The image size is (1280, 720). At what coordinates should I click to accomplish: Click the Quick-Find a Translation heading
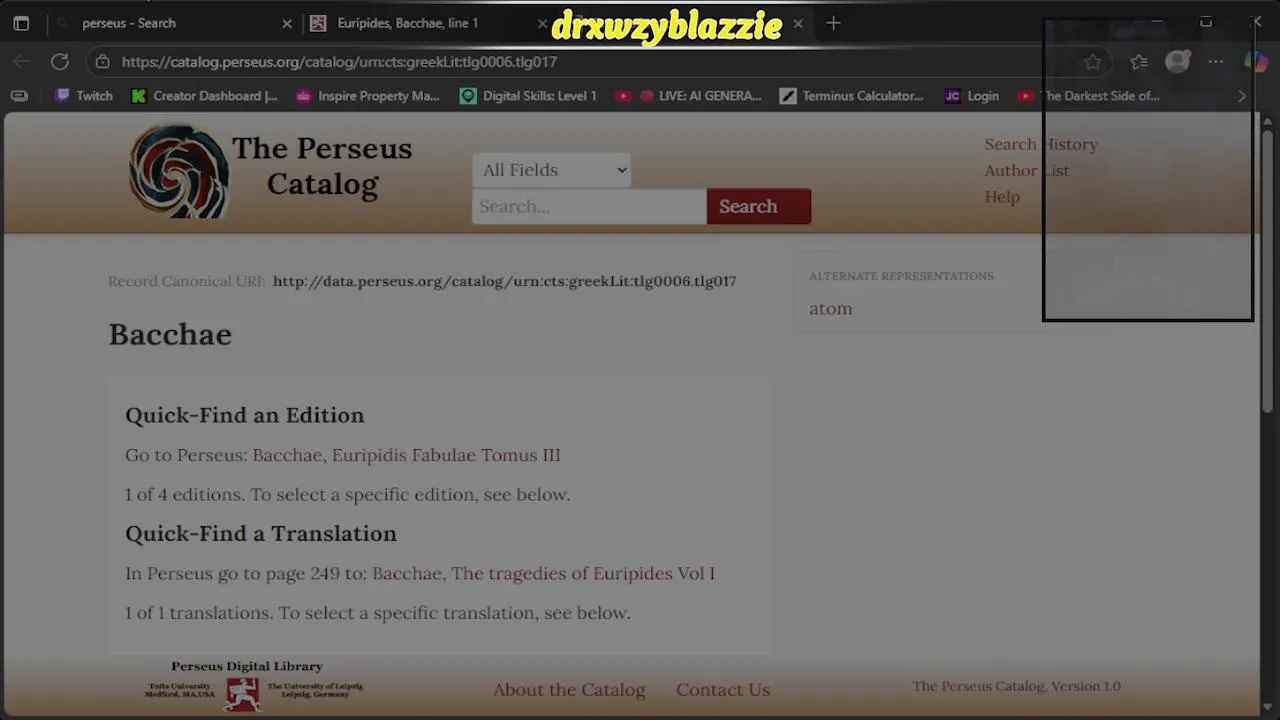tap(261, 534)
